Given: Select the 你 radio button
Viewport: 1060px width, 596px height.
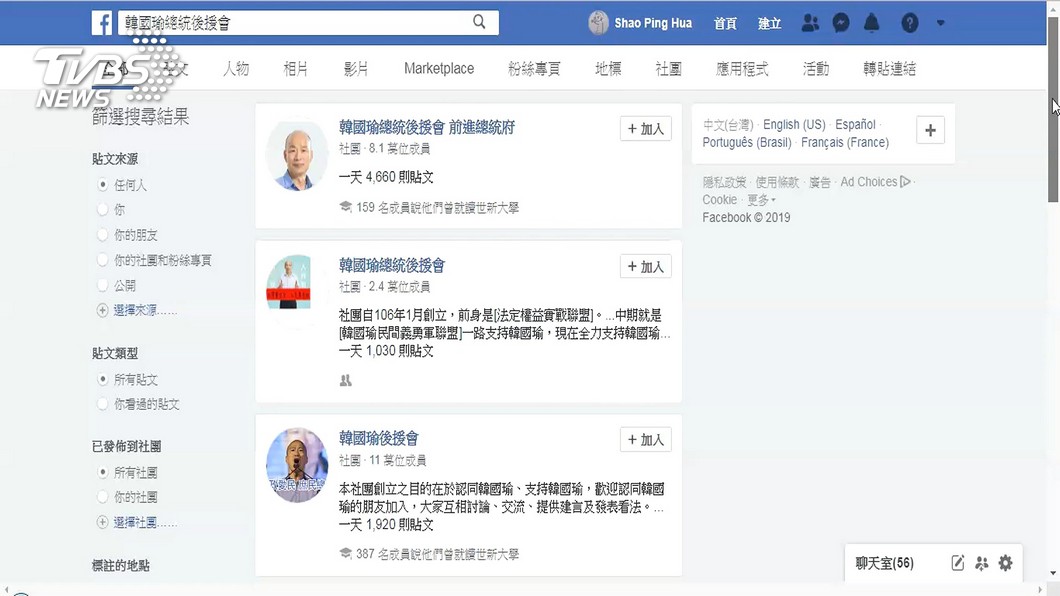Looking at the screenshot, I should (x=103, y=209).
